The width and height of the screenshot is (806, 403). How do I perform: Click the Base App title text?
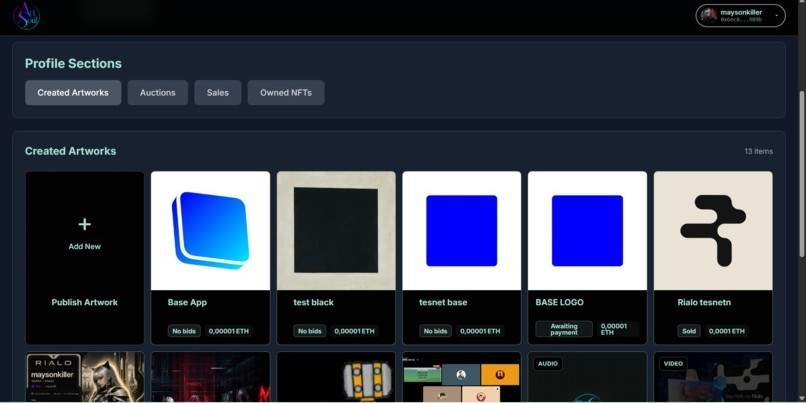187,302
